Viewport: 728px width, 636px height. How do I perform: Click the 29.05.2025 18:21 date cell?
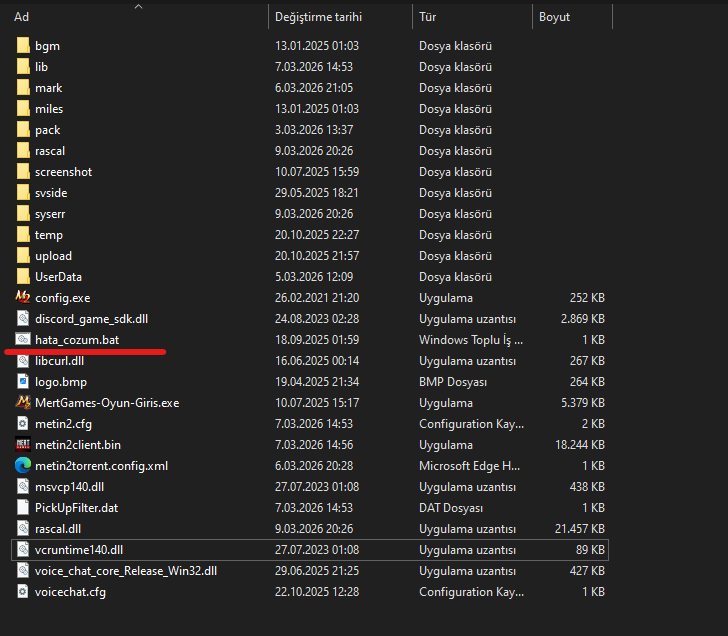click(317, 193)
